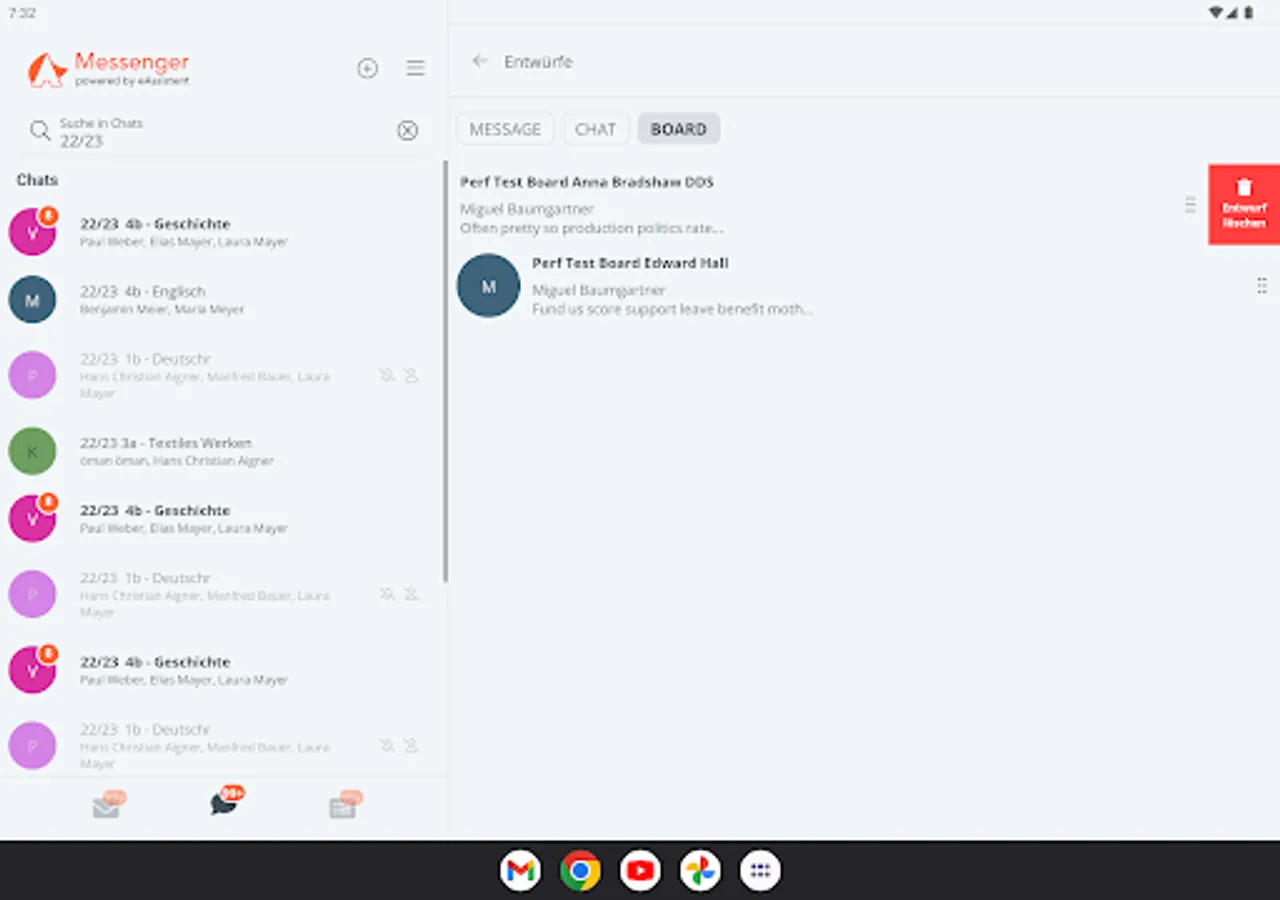Click preview 'Fund us score support leave benefit moth...'
The image size is (1280, 900).
[x=672, y=309]
